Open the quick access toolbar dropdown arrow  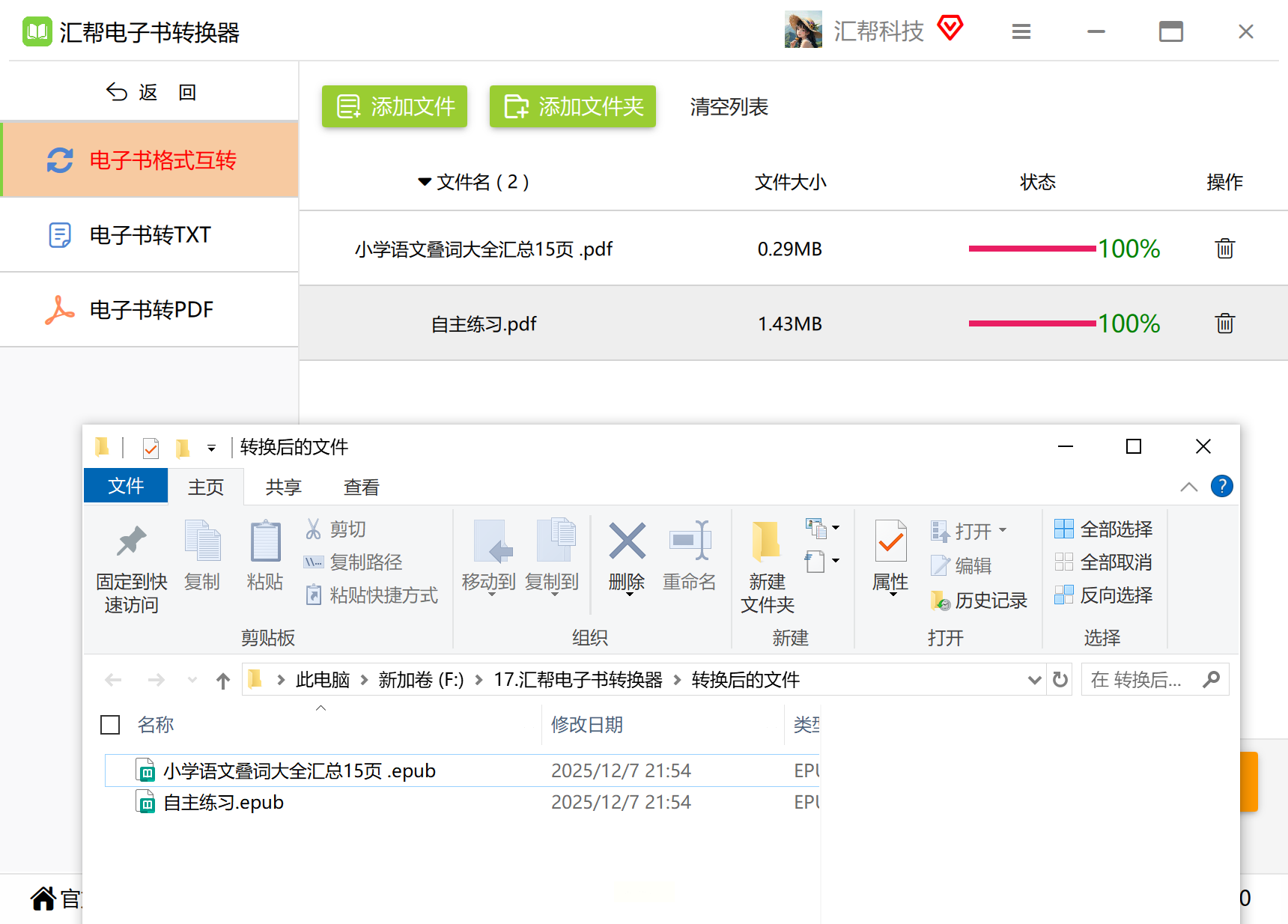(x=212, y=448)
